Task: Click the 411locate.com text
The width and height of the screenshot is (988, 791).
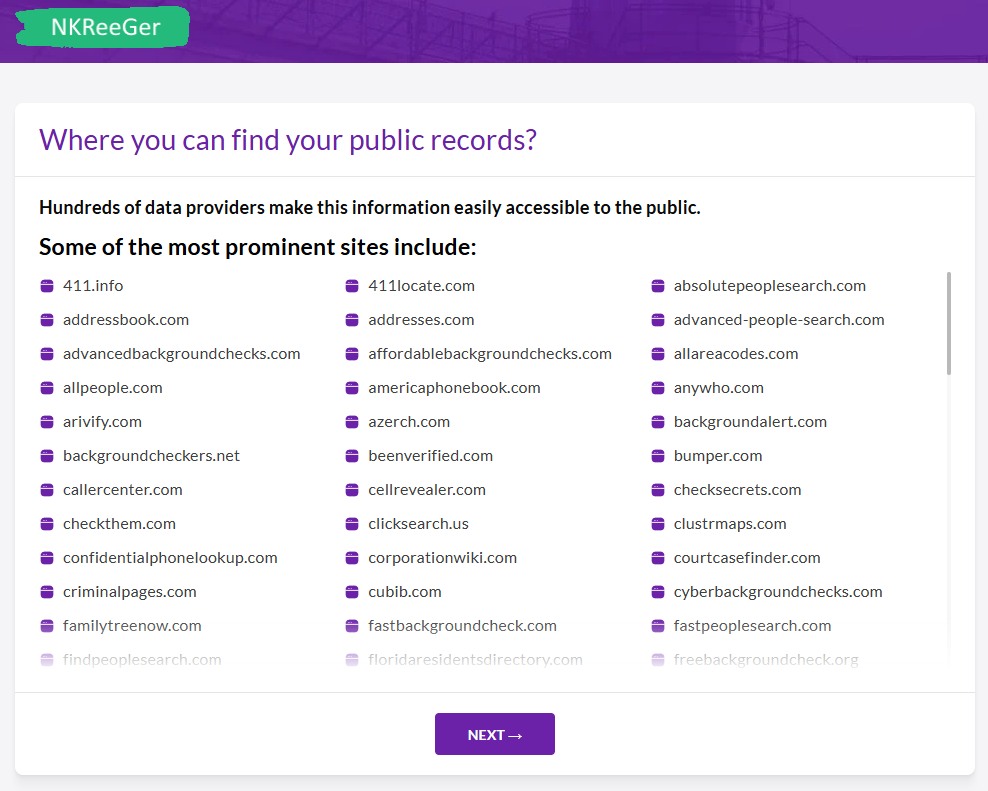Action: pos(422,286)
